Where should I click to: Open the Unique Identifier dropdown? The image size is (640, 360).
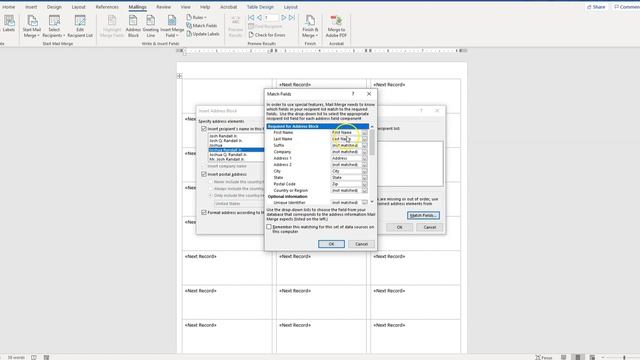coord(364,202)
